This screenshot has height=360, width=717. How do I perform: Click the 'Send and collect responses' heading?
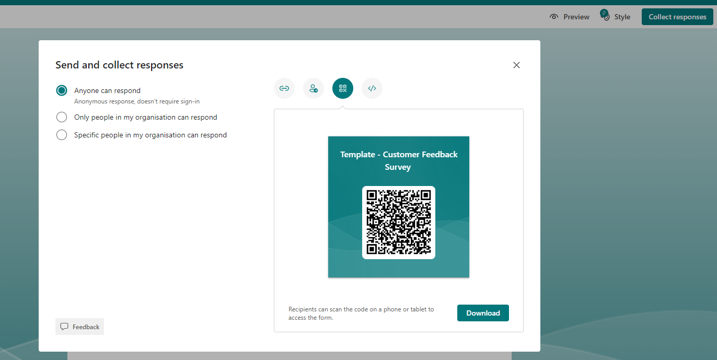(119, 65)
